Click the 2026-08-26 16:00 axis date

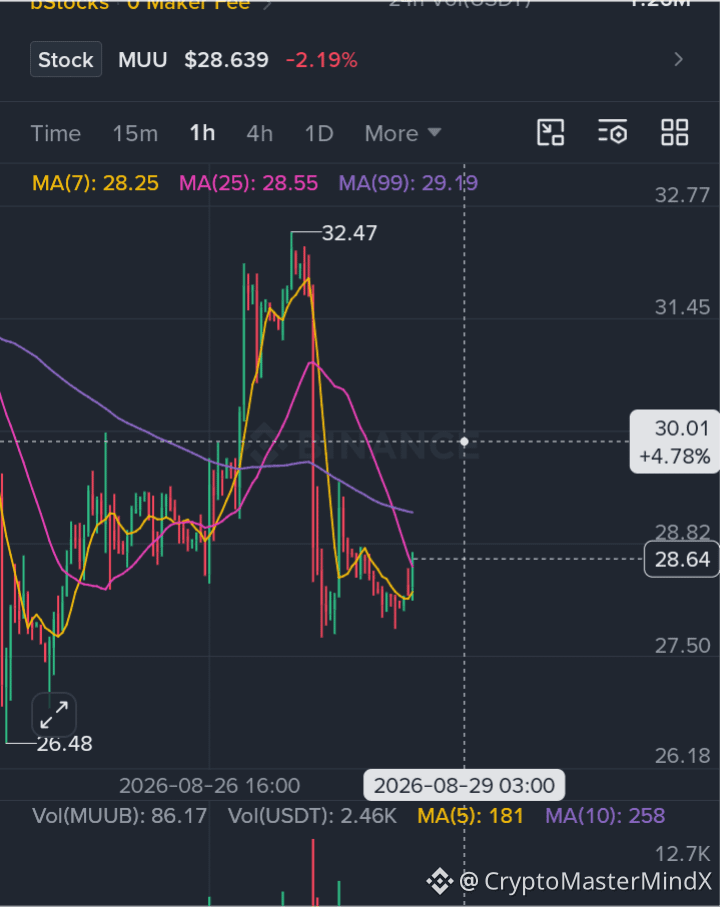(209, 786)
